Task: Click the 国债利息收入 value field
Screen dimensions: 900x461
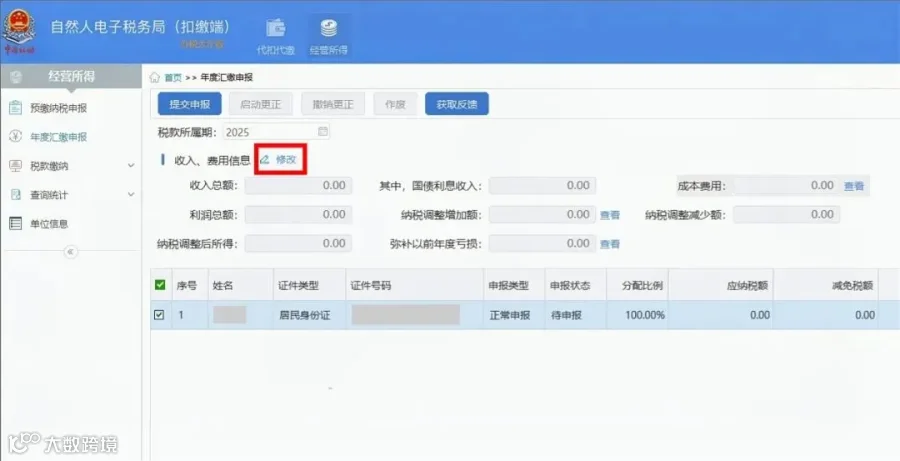Action: click(x=542, y=185)
